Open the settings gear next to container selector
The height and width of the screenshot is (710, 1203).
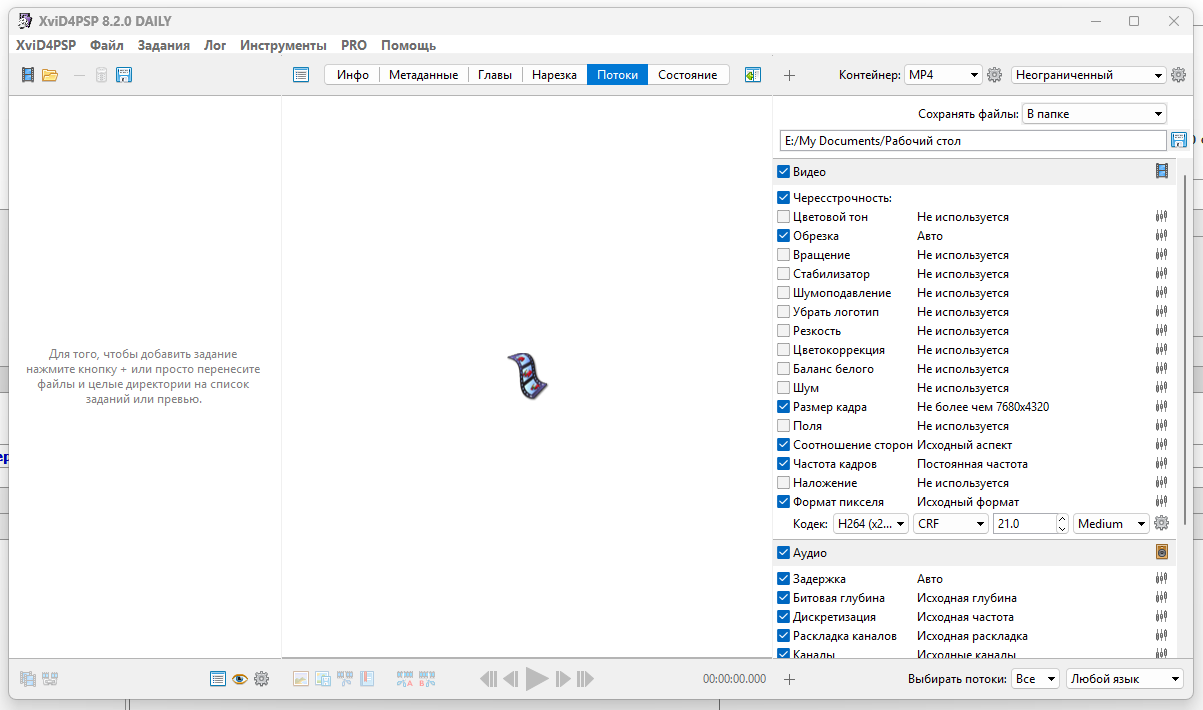pyautogui.click(x=994, y=74)
